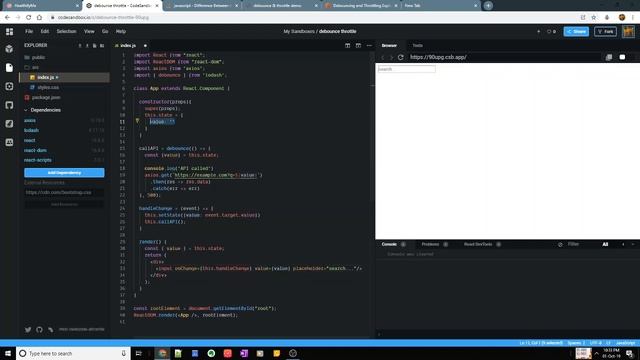Viewport: 640px width, 360px height.
Task: Open the File menu
Action: click(29, 31)
